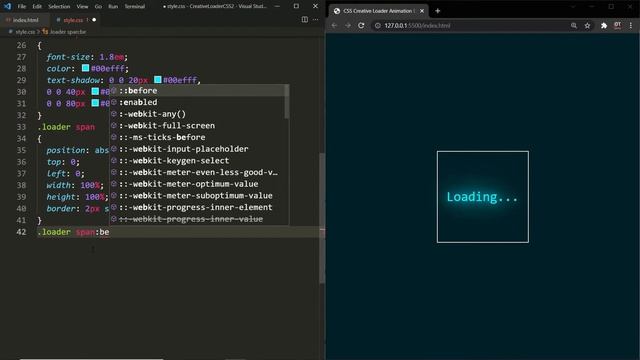Image resolution: width=640 pixels, height=360 pixels.
Task: Select the ::-webkit-keygen-select suggestion
Action: point(197,160)
